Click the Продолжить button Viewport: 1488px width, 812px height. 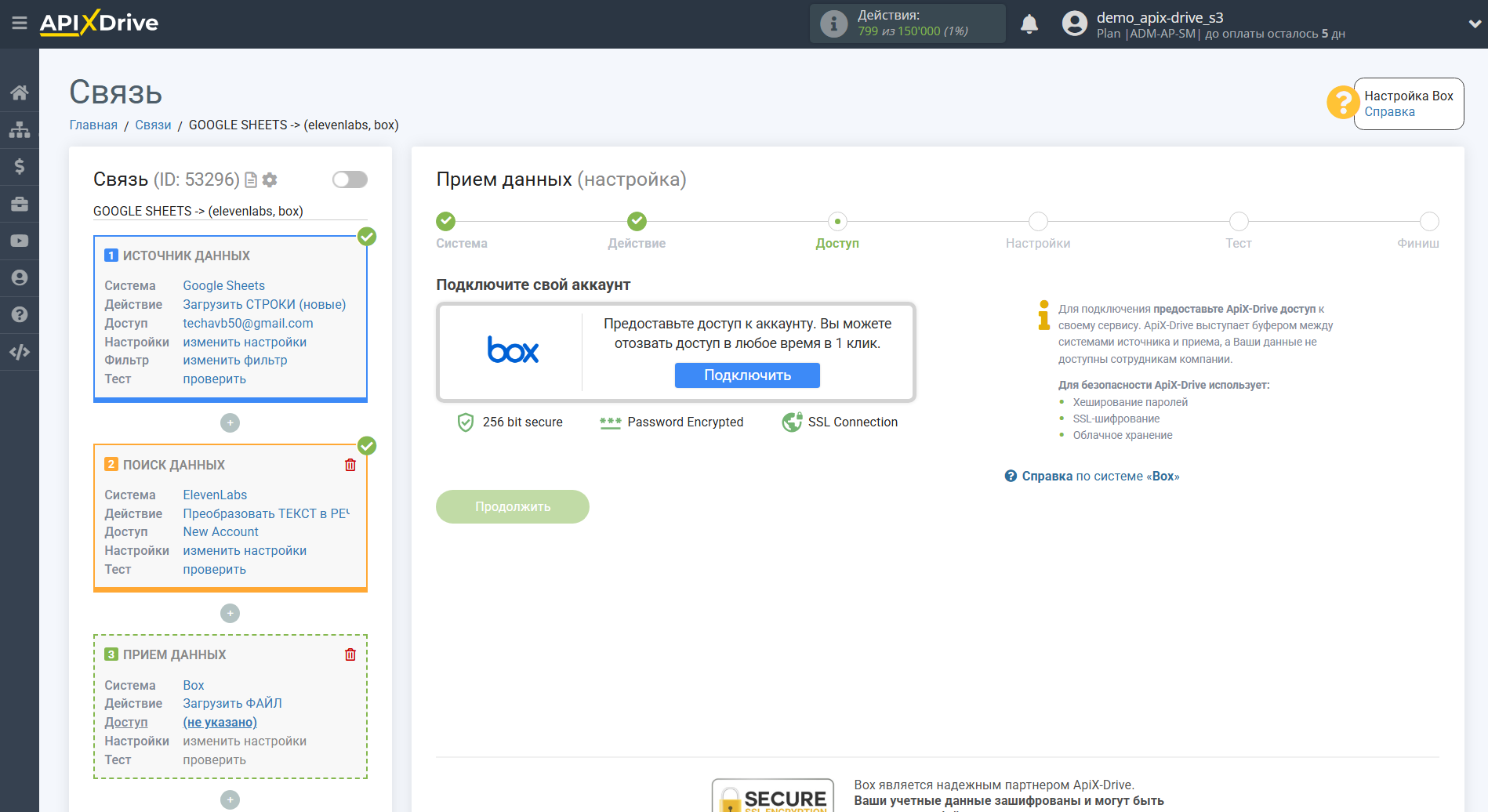point(513,506)
